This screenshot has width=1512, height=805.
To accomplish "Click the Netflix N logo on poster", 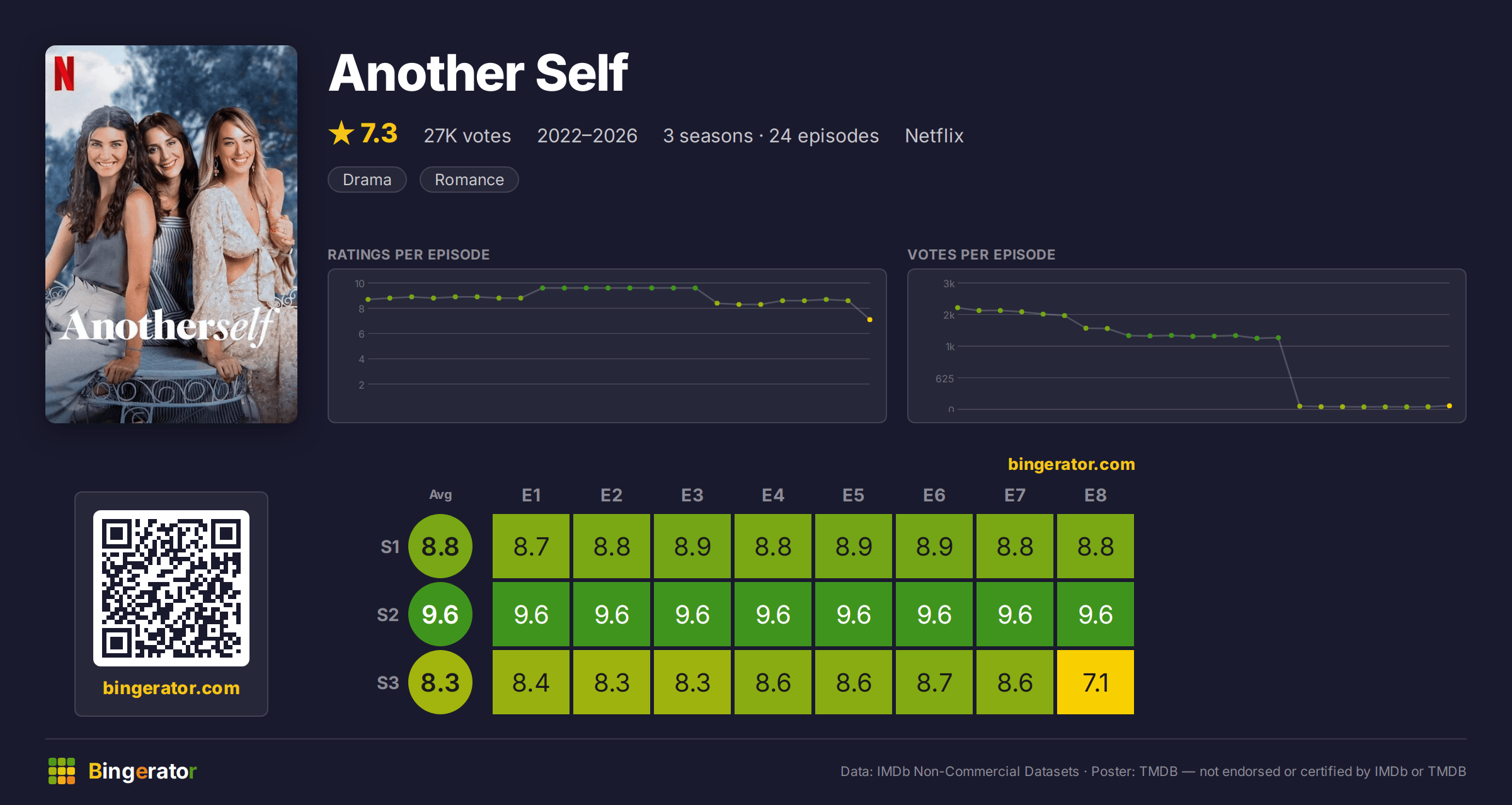I will coord(64,74).
